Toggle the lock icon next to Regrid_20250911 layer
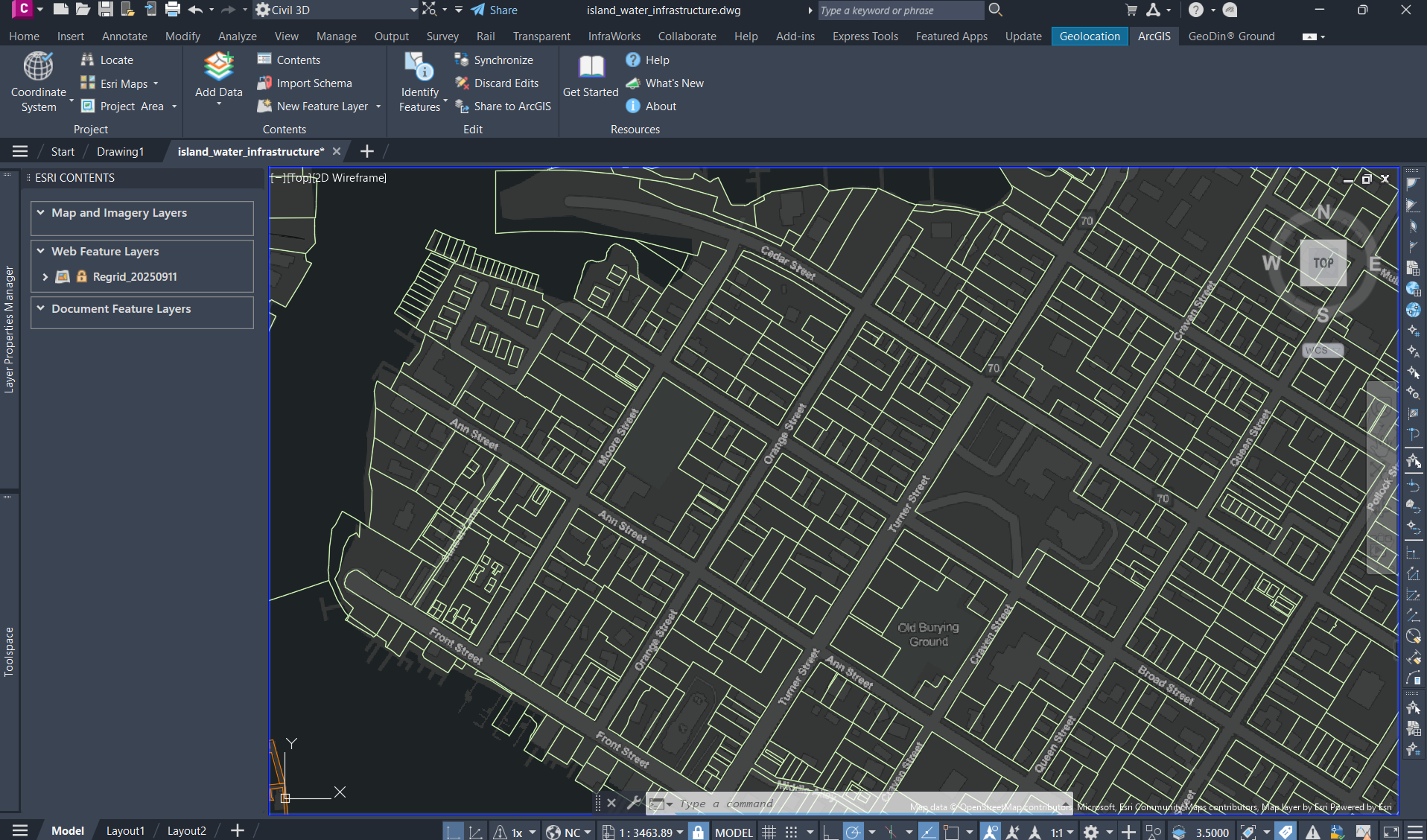This screenshot has height=840, width=1427. pos(82,276)
